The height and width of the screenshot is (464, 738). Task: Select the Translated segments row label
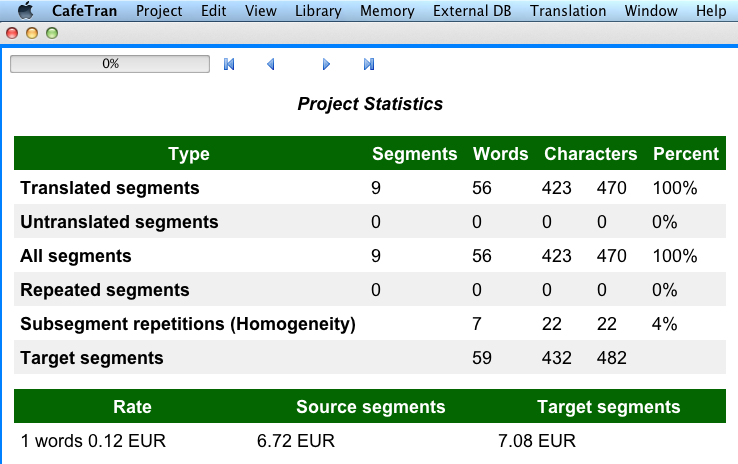coord(110,188)
